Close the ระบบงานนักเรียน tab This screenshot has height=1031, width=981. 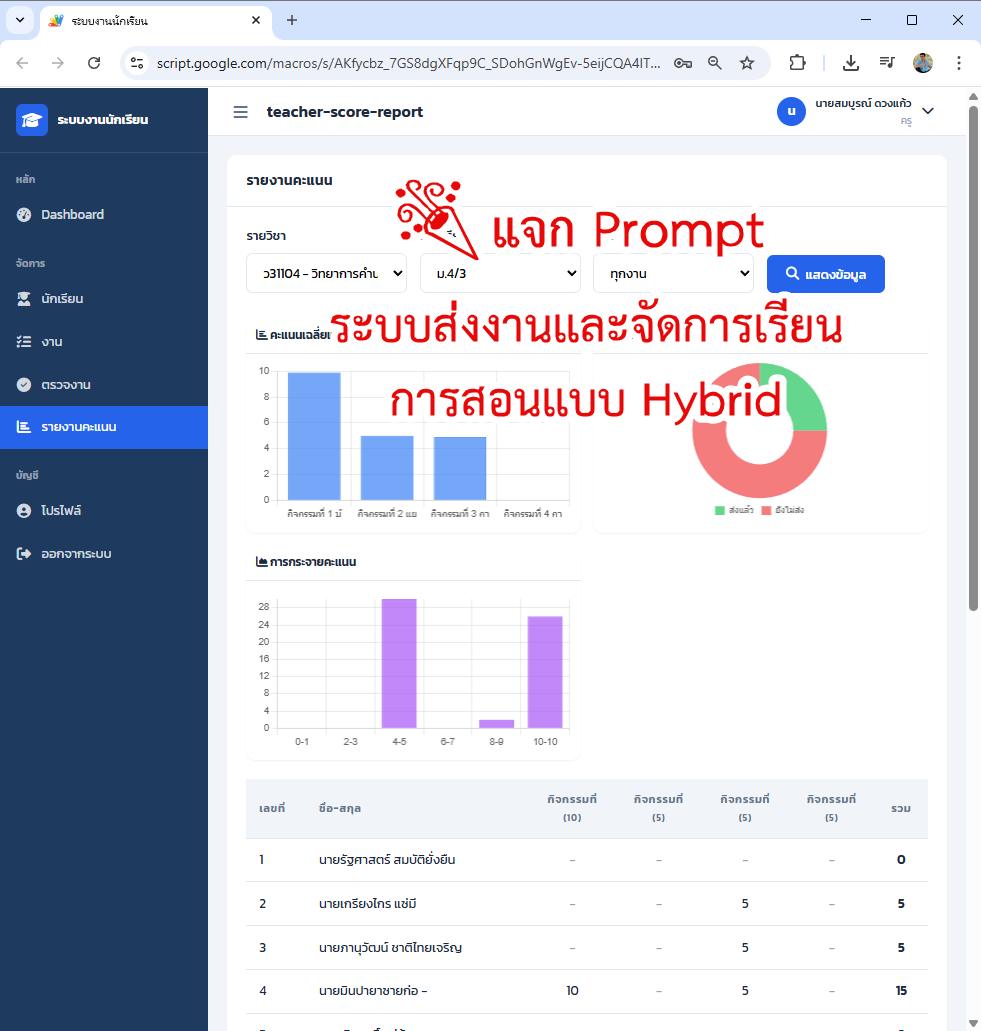pyautogui.click(x=256, y=20)
